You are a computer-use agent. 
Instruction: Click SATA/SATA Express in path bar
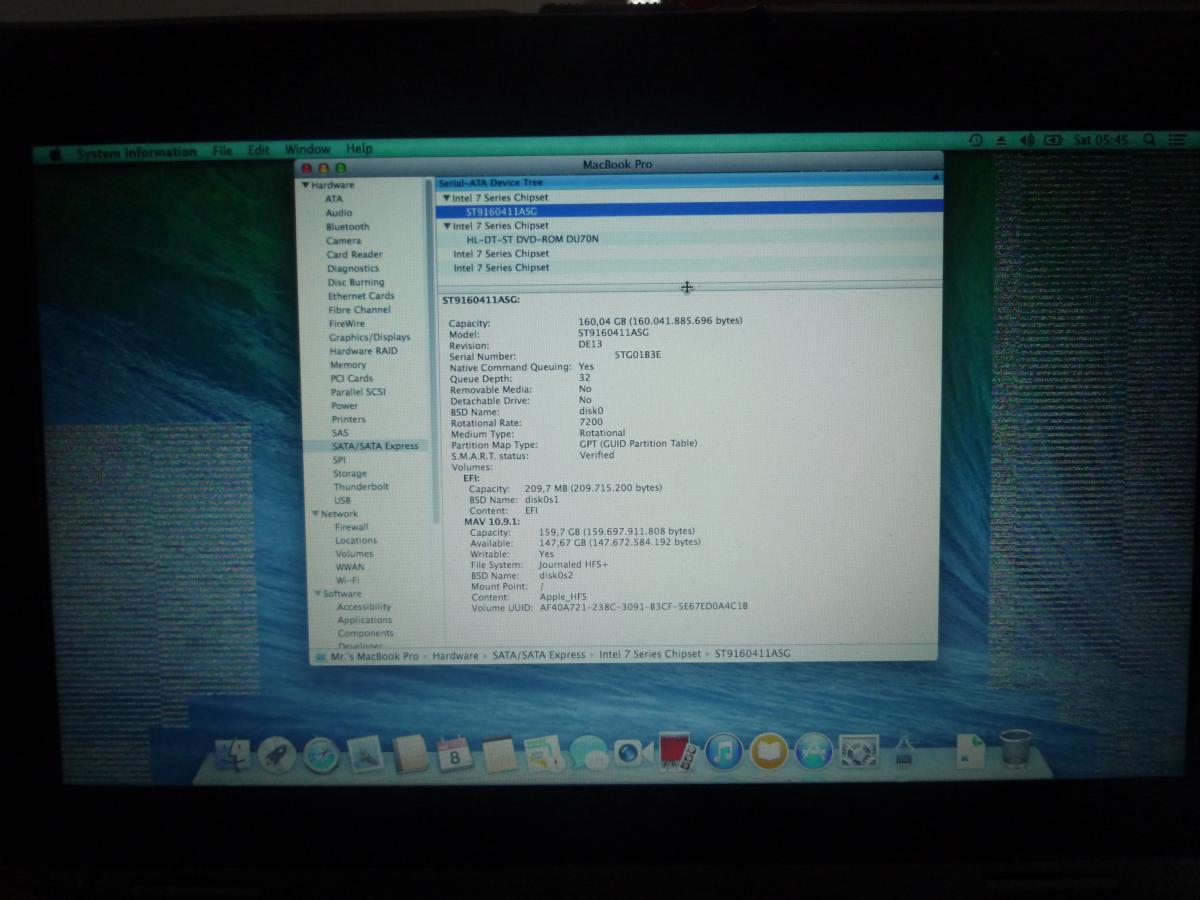click(539, 655)
